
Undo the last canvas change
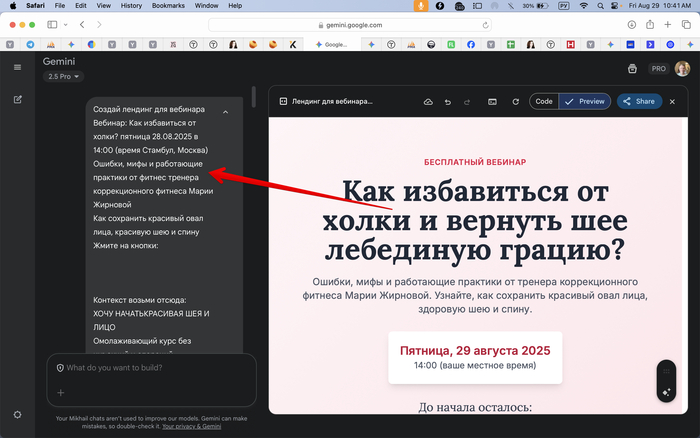coord(447,101)
